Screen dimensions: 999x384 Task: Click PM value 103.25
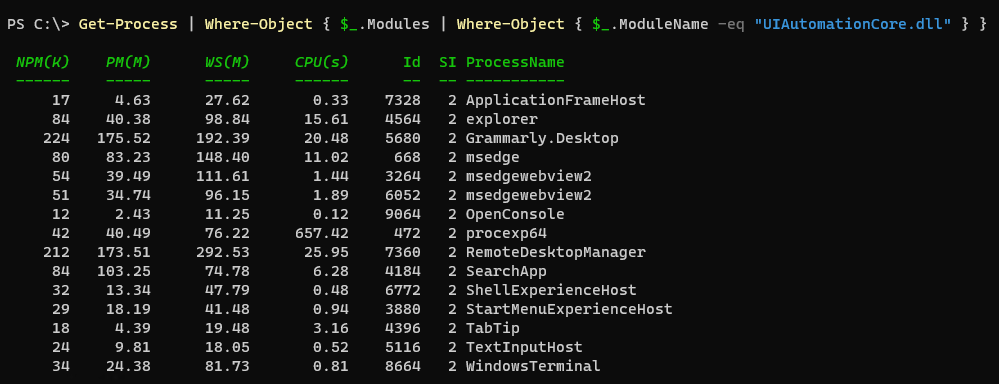coord(124,271)
